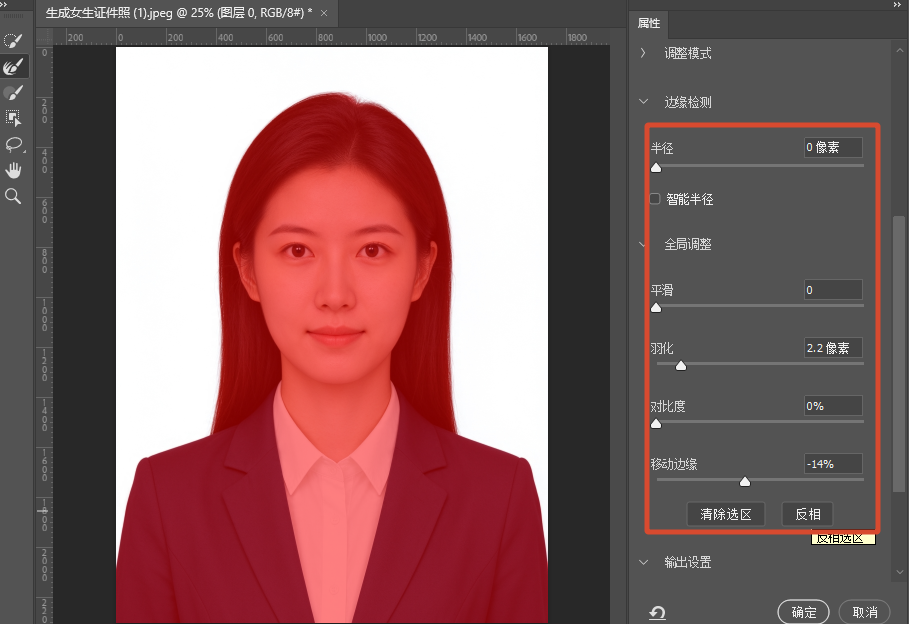This screenshot has height=624, width=909.
Task: Click the 羽化 slider handle
Action: [x=681, y=365]
